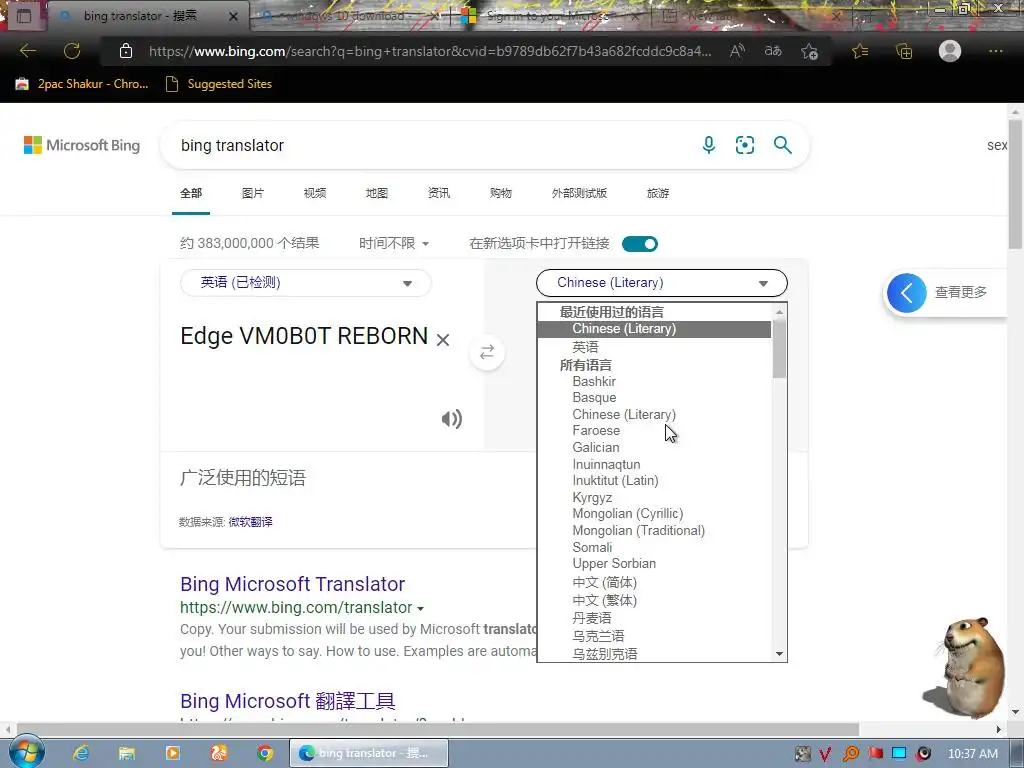Choose Galician from language list
This screenshot has width=1024, height=768.
click(596, 447)
